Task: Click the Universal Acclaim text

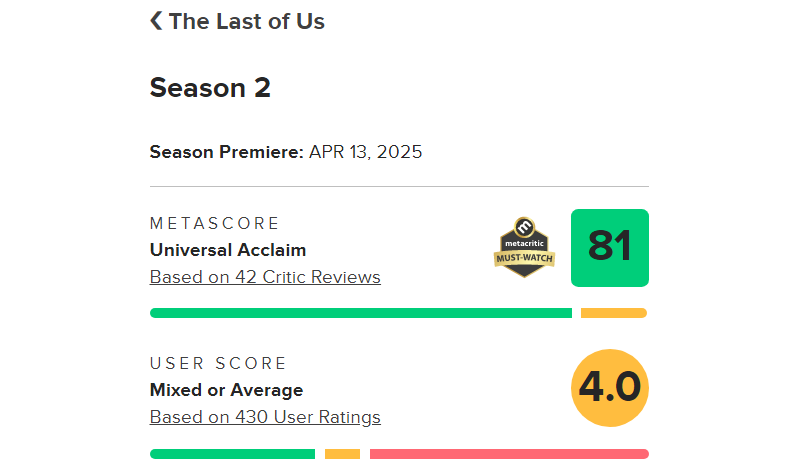Action: point(228,250)
